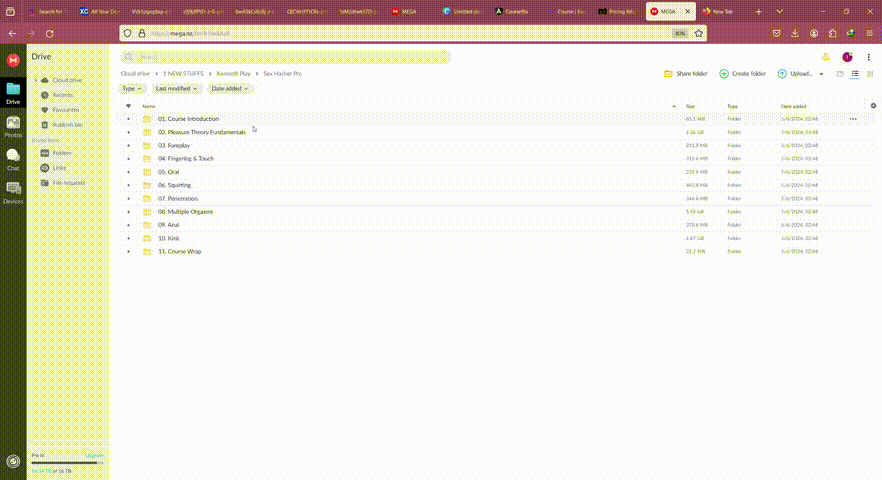Open the Type filter dropdown
Image resolution: width=882 pixels, height=480 pixels.
point(132,88)
